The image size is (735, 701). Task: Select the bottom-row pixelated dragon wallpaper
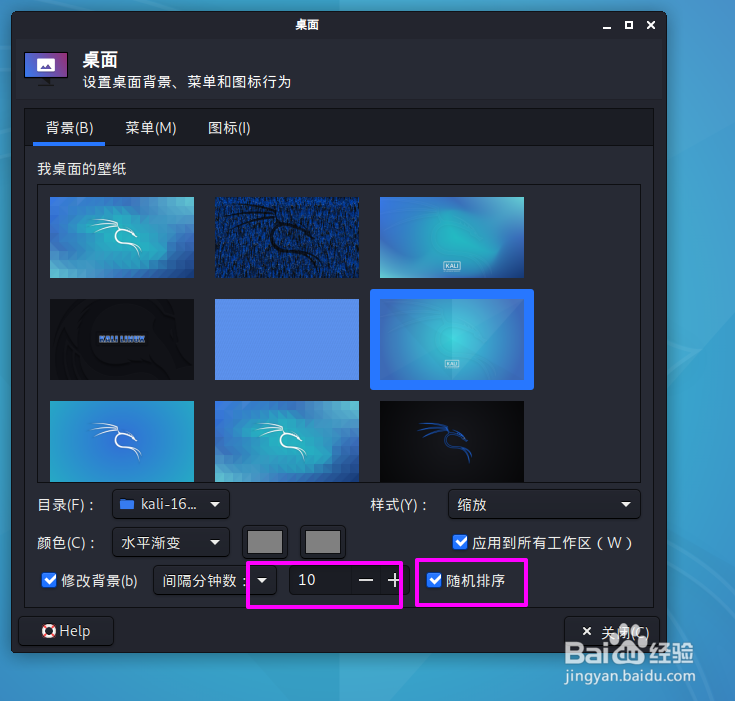[287, 441]
